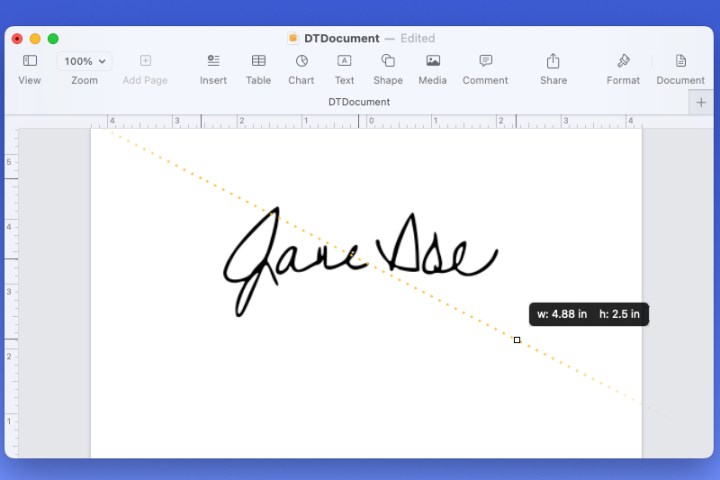Click the square handle on dotted line
Screen dimensions: 720x480
click(x=517, y=340)
